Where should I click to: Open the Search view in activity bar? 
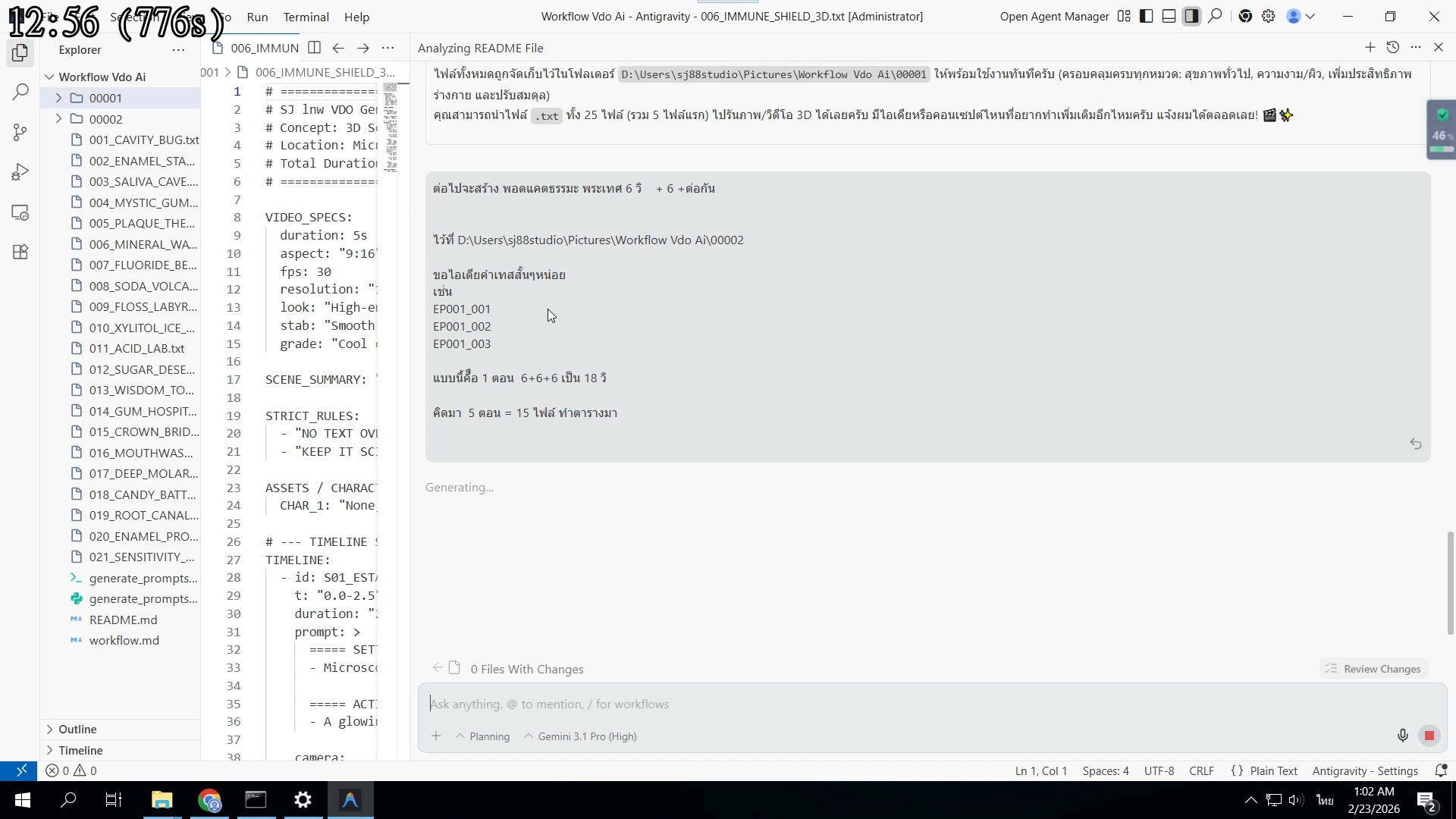pyautogui.click(x=20, y=93)
